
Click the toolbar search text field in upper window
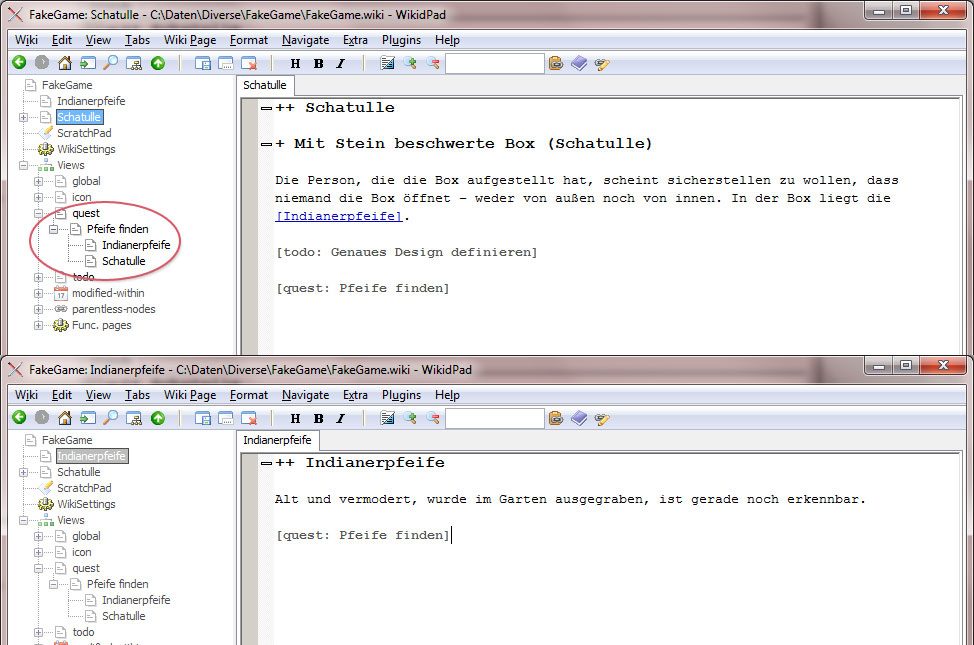494,63
